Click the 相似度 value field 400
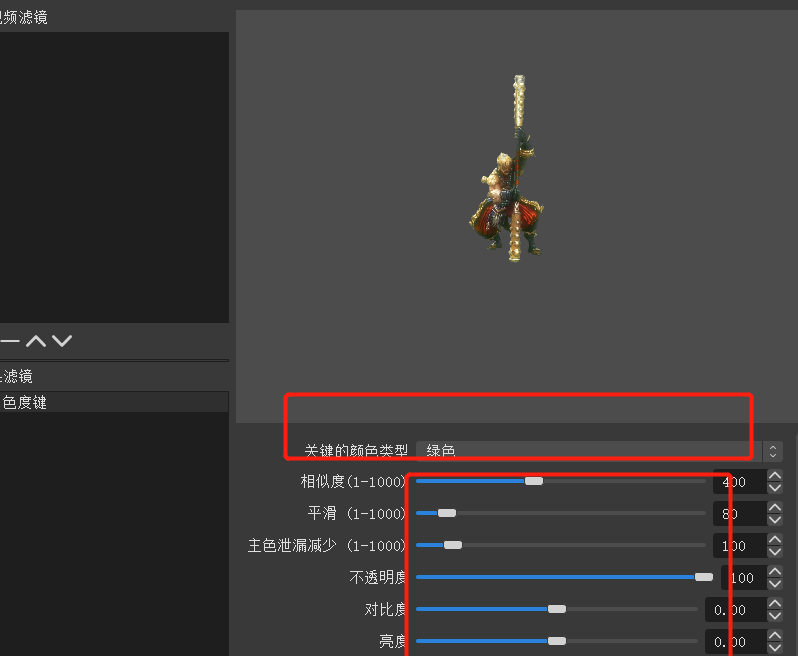The image size is (798, 656). tap(740, 481)
